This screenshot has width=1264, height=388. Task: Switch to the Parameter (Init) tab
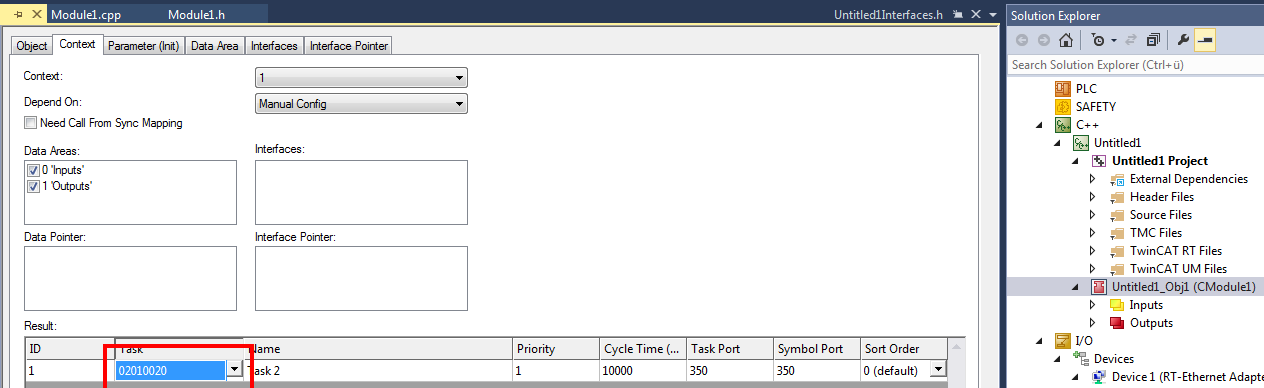click(x=143, y=46)
